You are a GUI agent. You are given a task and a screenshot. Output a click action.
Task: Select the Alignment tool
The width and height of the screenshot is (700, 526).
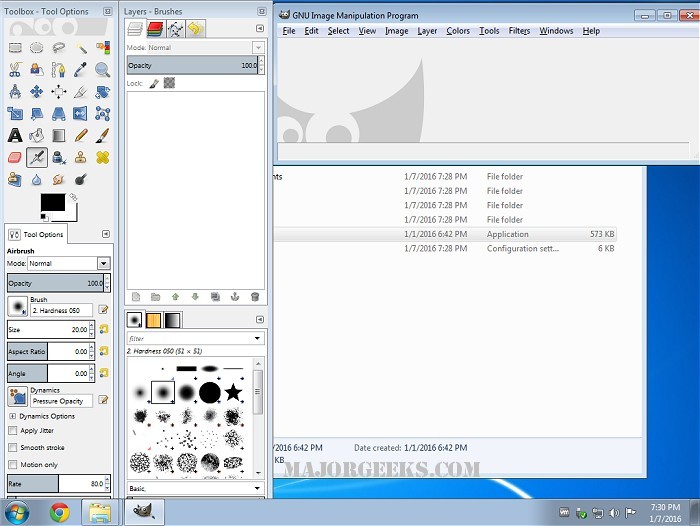coord(58,92)
